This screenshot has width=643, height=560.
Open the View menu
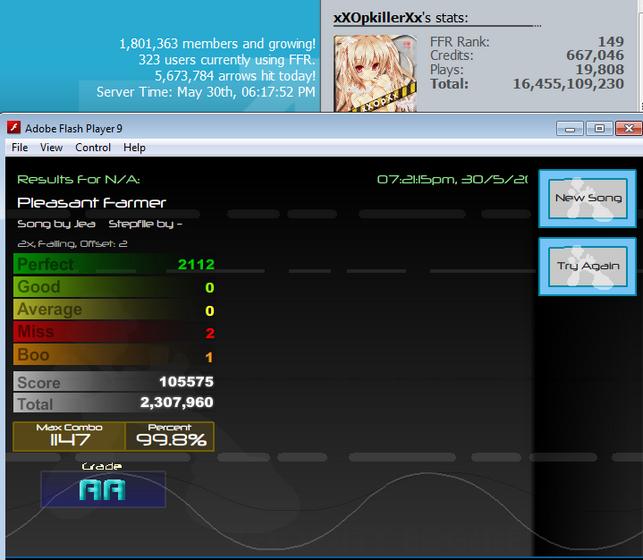coord(51,148)
